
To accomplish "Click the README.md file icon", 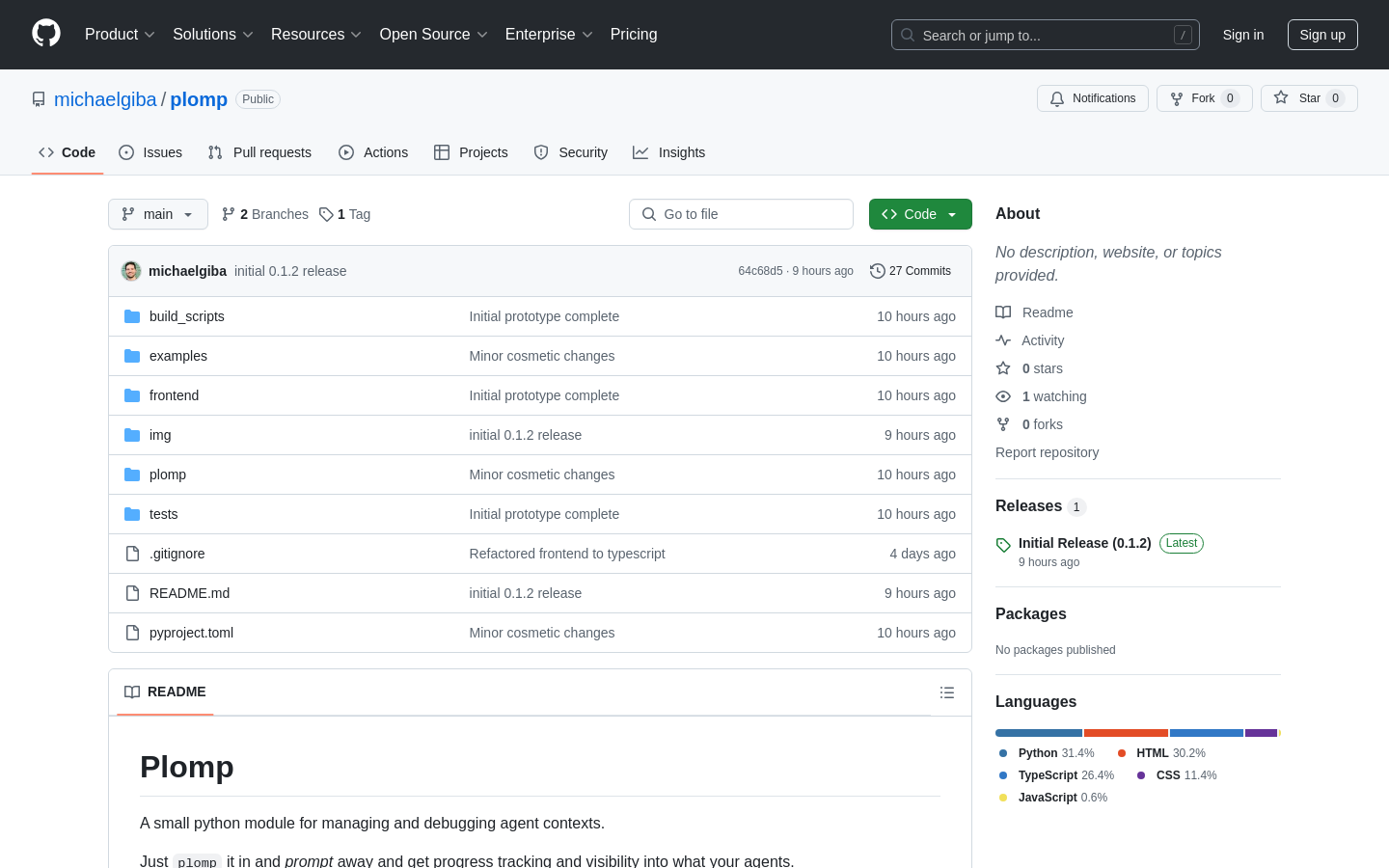I will point(132,593).
